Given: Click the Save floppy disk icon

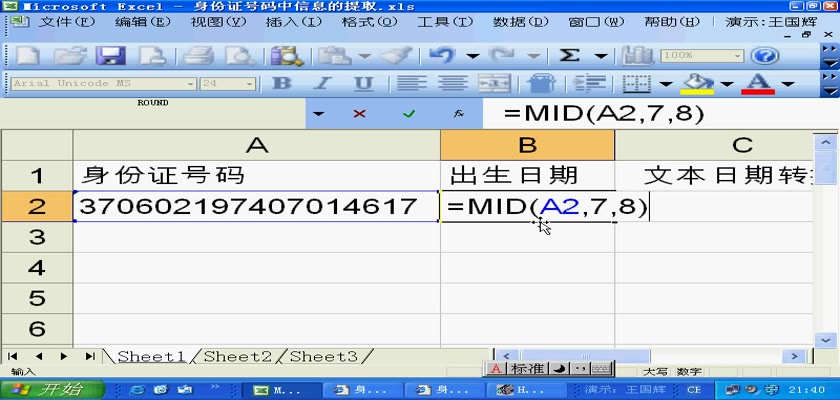Looking at the screenshot, I should 109,56.
